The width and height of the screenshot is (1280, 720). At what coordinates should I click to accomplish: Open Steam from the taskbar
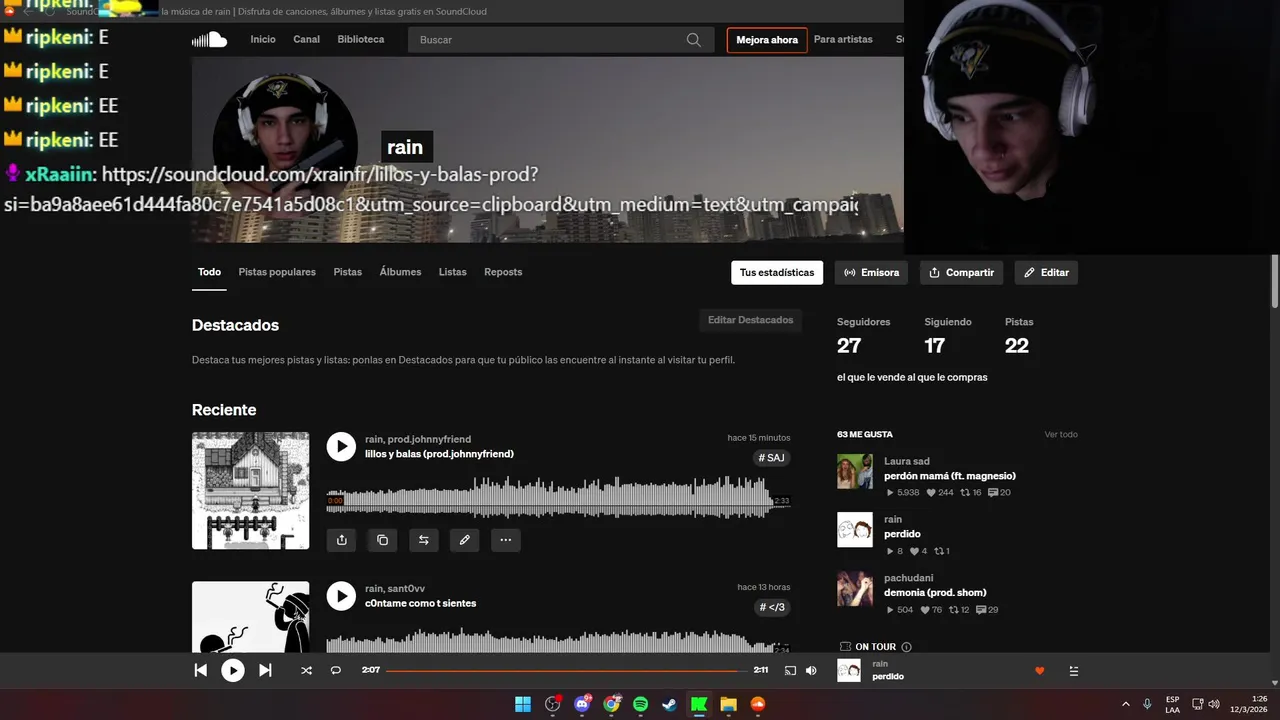point(670,704)
